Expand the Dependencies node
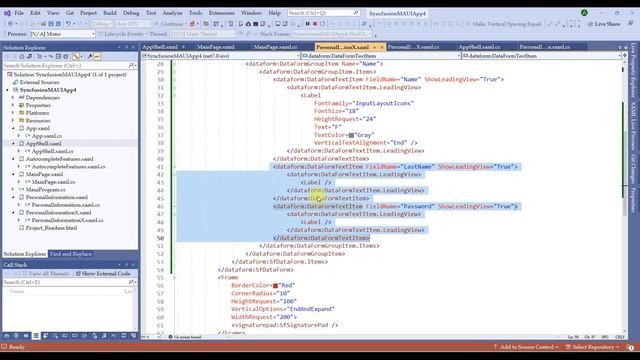 pos(13,98)
